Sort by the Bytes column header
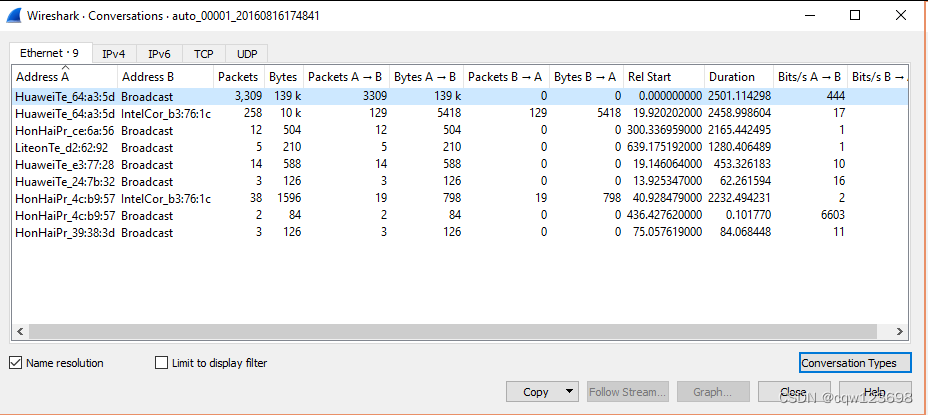The height and width of the screenshot is (415, 928). (283, 76)
